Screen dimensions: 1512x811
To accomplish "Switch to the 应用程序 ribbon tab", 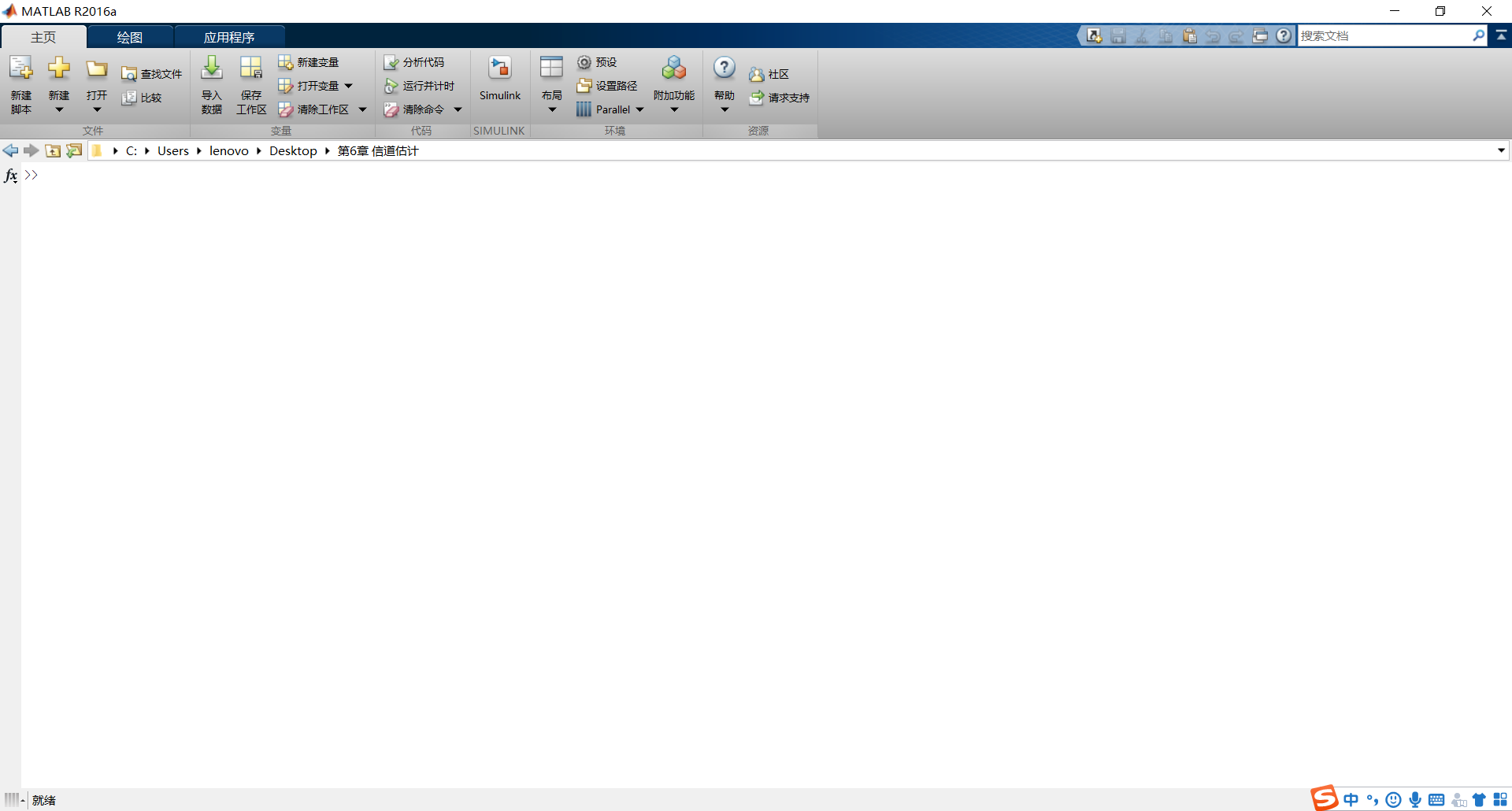I will [x=229, y=36].
